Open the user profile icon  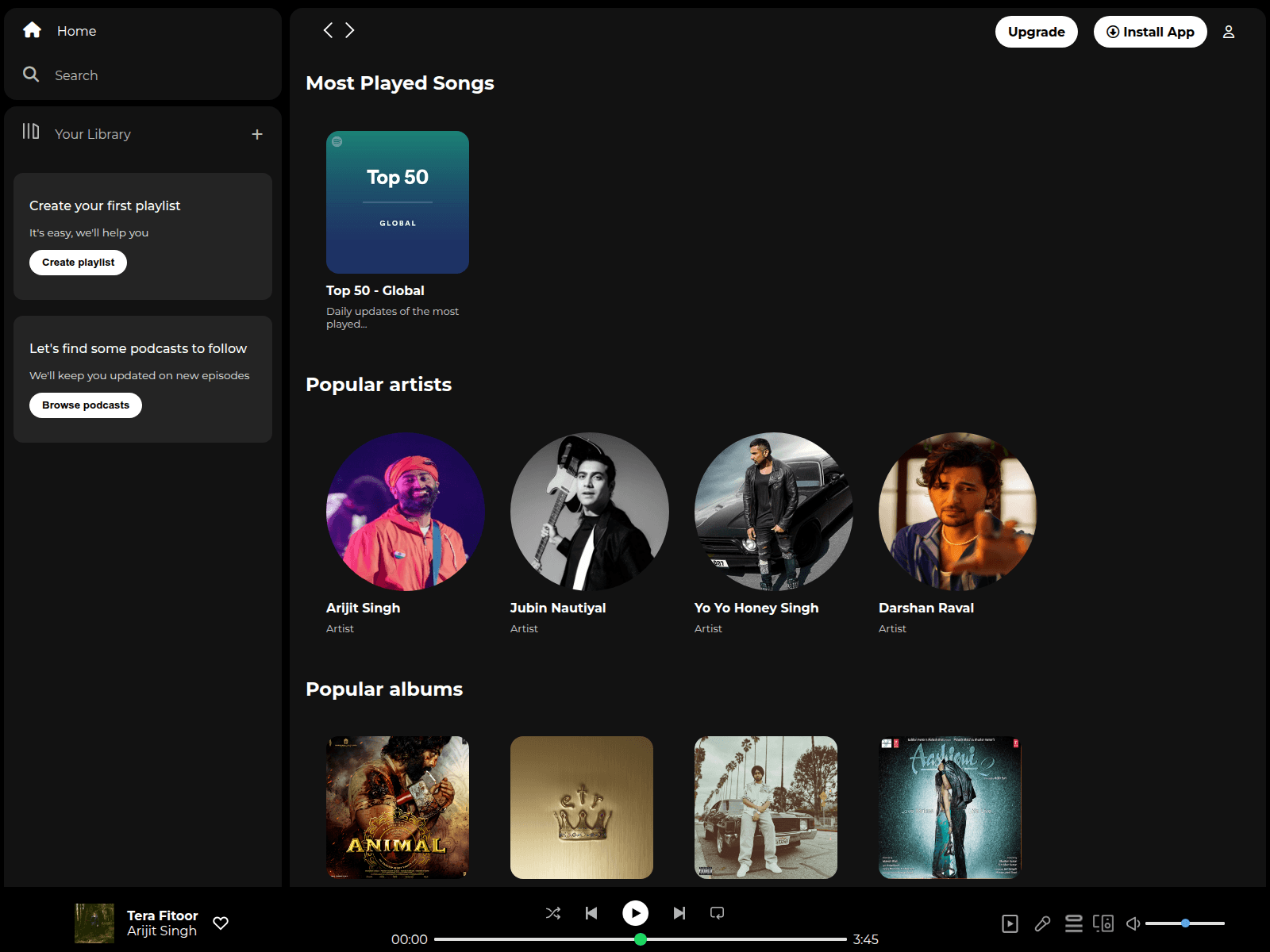[x=1228, y=32]
